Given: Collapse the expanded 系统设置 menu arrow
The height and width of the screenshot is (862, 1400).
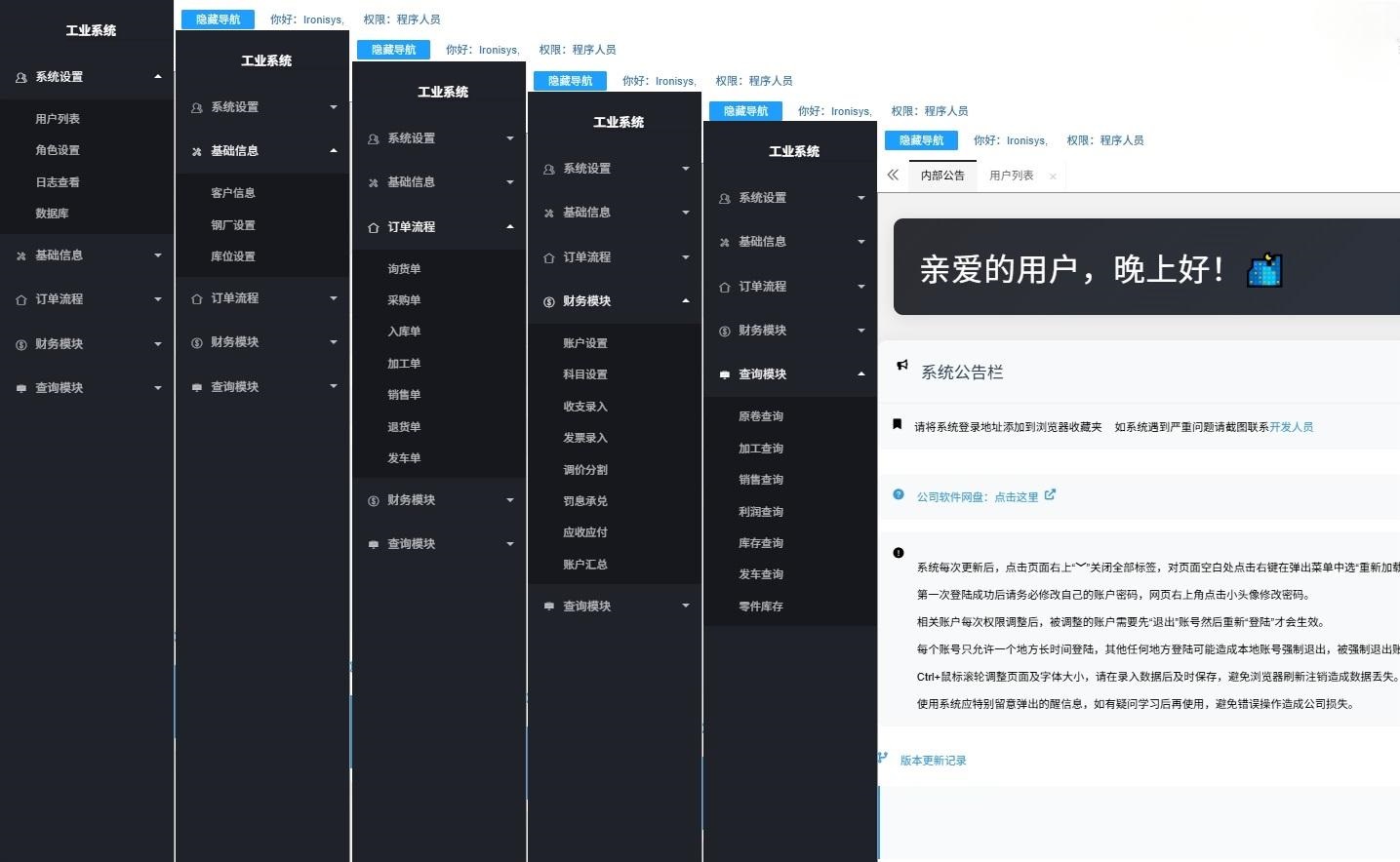Looking at the screenshot, I should click(x=158, y=77).
